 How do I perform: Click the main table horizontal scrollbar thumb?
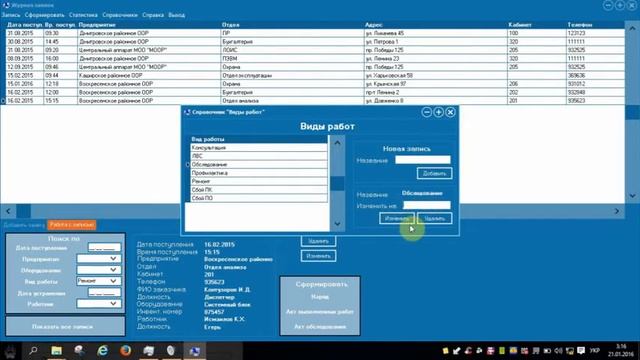[x=23, y=211]
